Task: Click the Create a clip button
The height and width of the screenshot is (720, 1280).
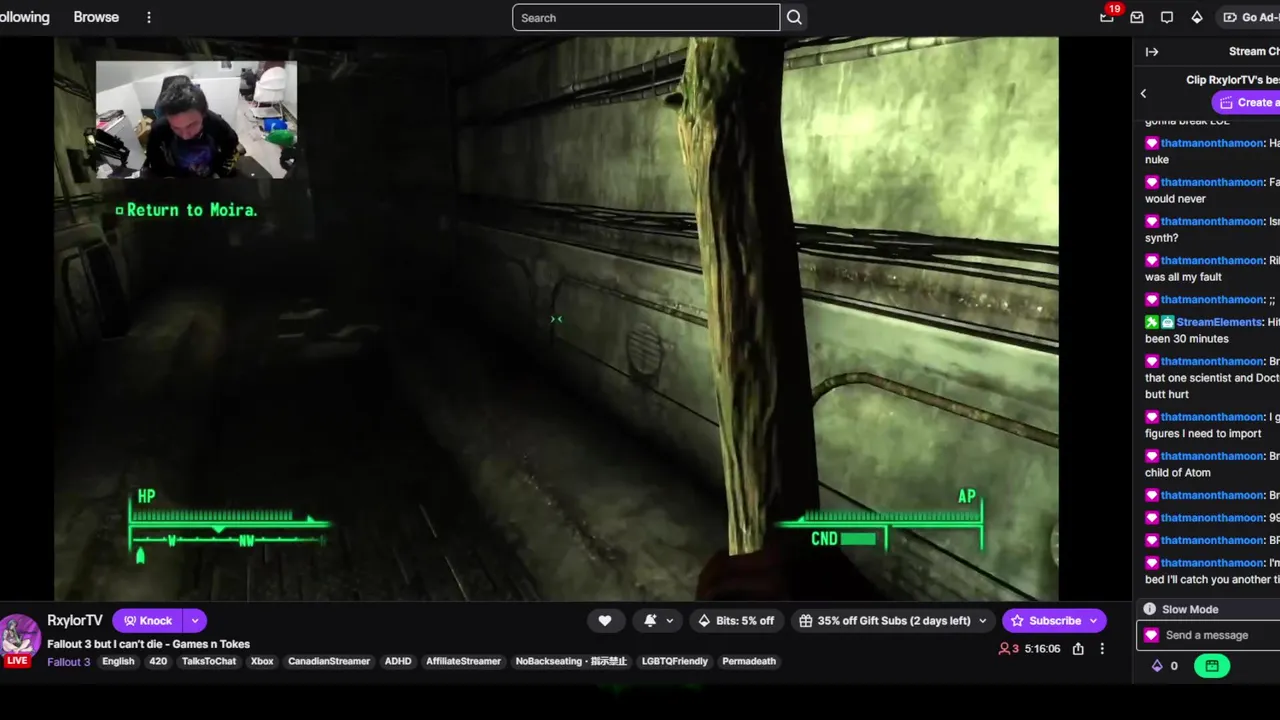Action: click(1246, 102)
